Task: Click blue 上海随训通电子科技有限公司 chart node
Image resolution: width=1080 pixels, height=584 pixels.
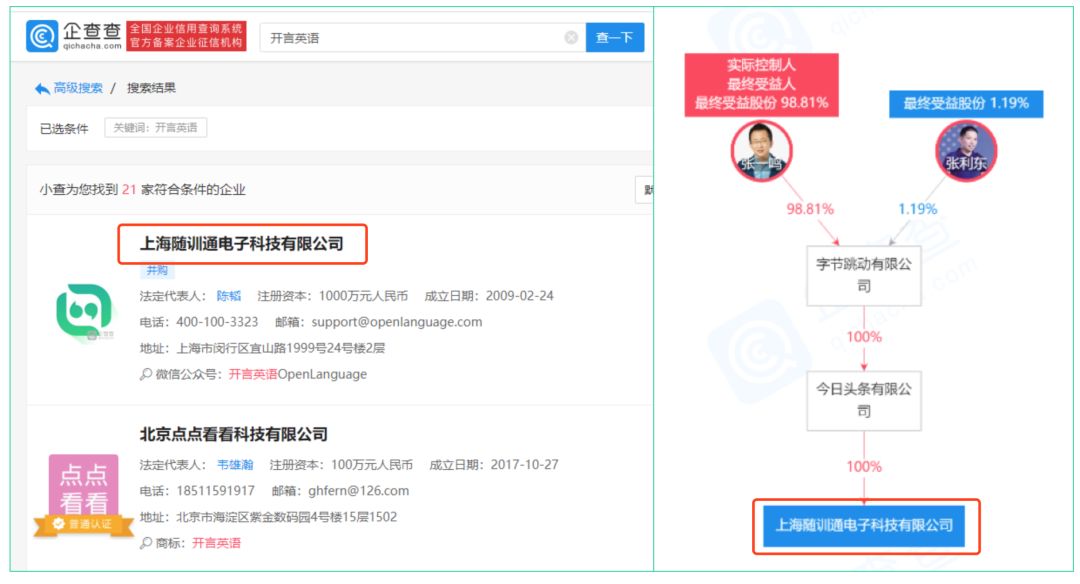Action: [865, 526]
